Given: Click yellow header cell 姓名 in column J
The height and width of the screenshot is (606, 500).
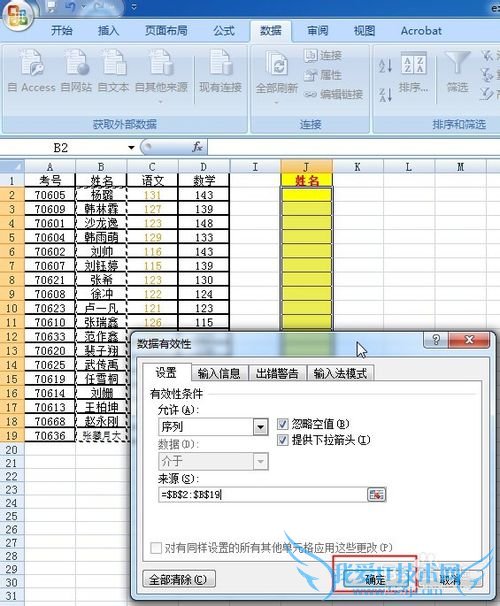Looking at the screenshot, I should coord(306,180).
